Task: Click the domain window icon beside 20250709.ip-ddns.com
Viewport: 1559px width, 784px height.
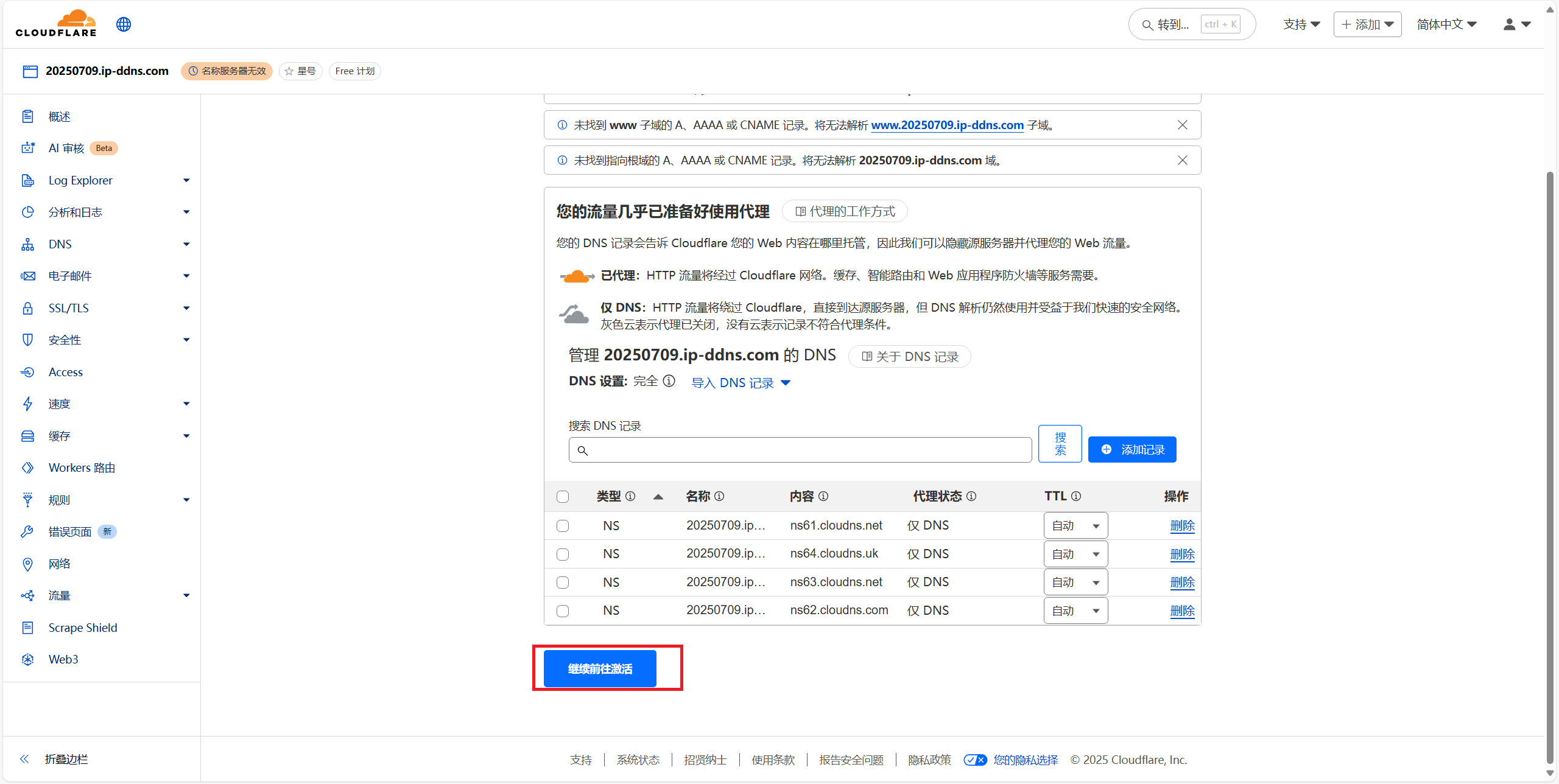Action: (x=30, y=71)
